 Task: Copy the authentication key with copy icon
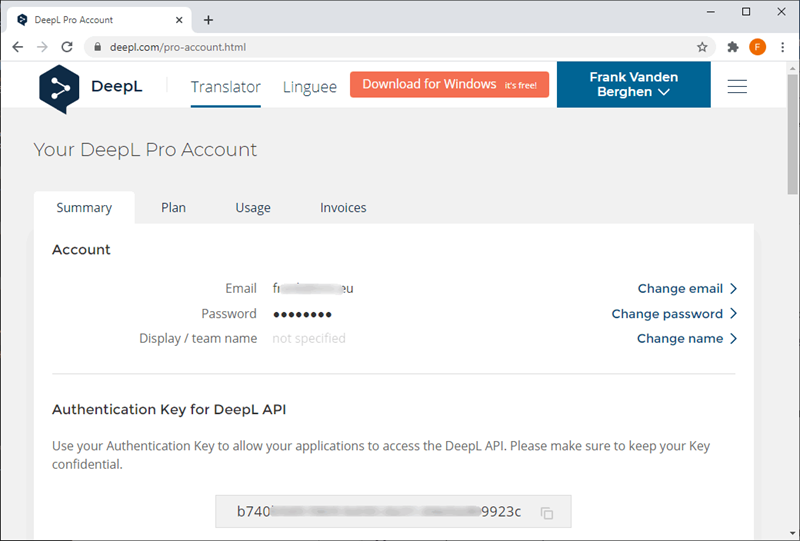click(547, 513)
